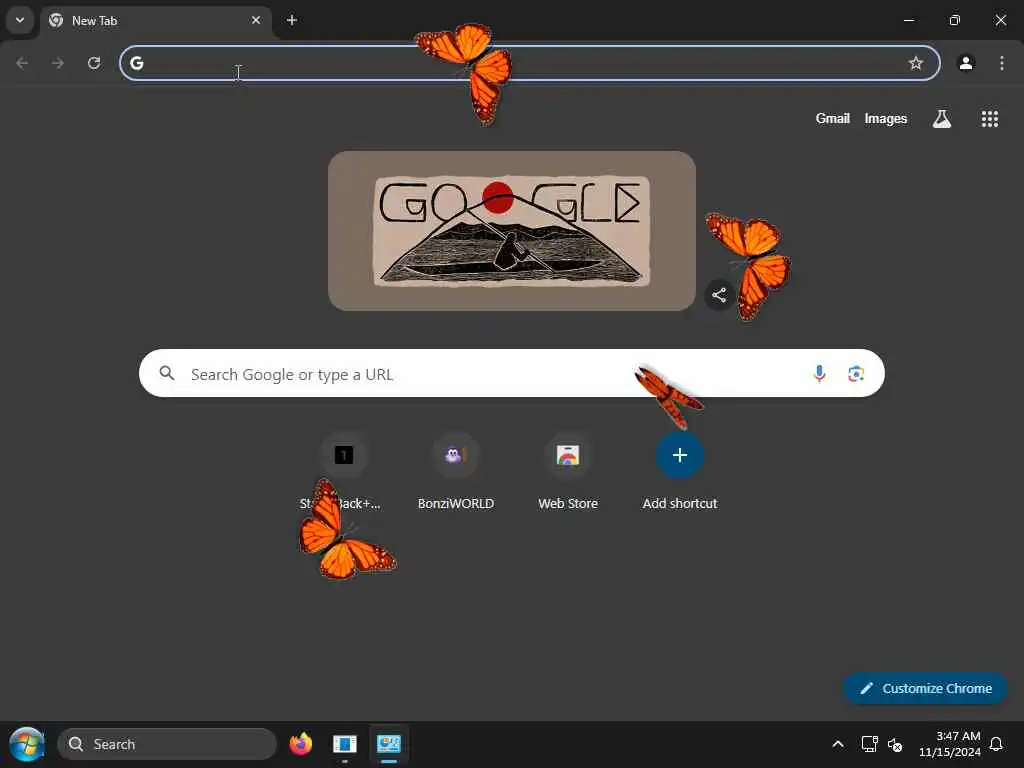Click the Google Doodle image
This screenshot has width=1024, height=768.
pos(512,231)
